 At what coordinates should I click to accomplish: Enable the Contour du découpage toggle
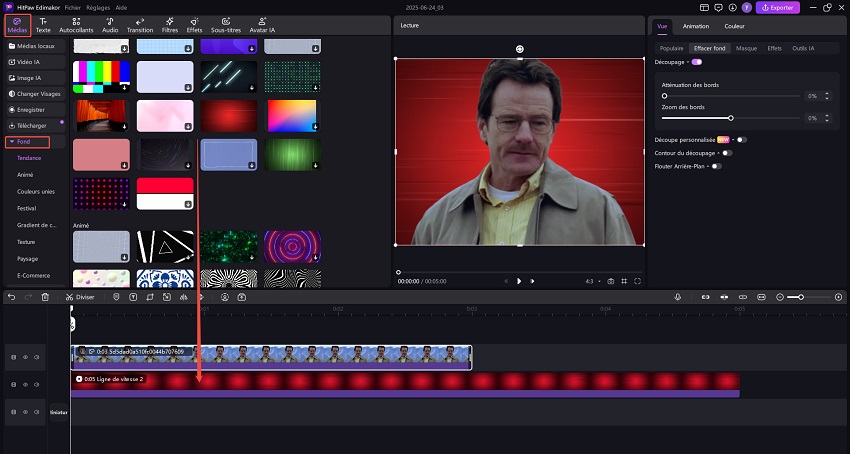[x=727, y=153]
